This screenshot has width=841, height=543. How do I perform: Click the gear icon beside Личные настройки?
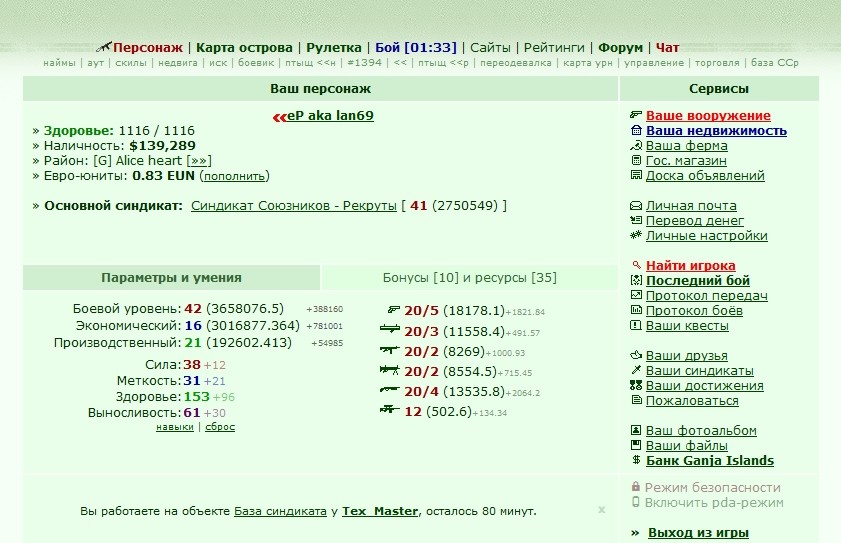pyautogui.click(x=636, y=235)
